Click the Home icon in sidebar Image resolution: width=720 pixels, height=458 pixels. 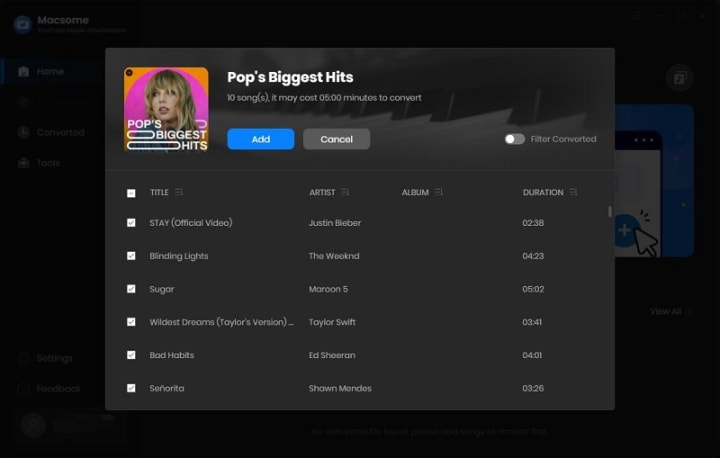click(x=23, y=71)
